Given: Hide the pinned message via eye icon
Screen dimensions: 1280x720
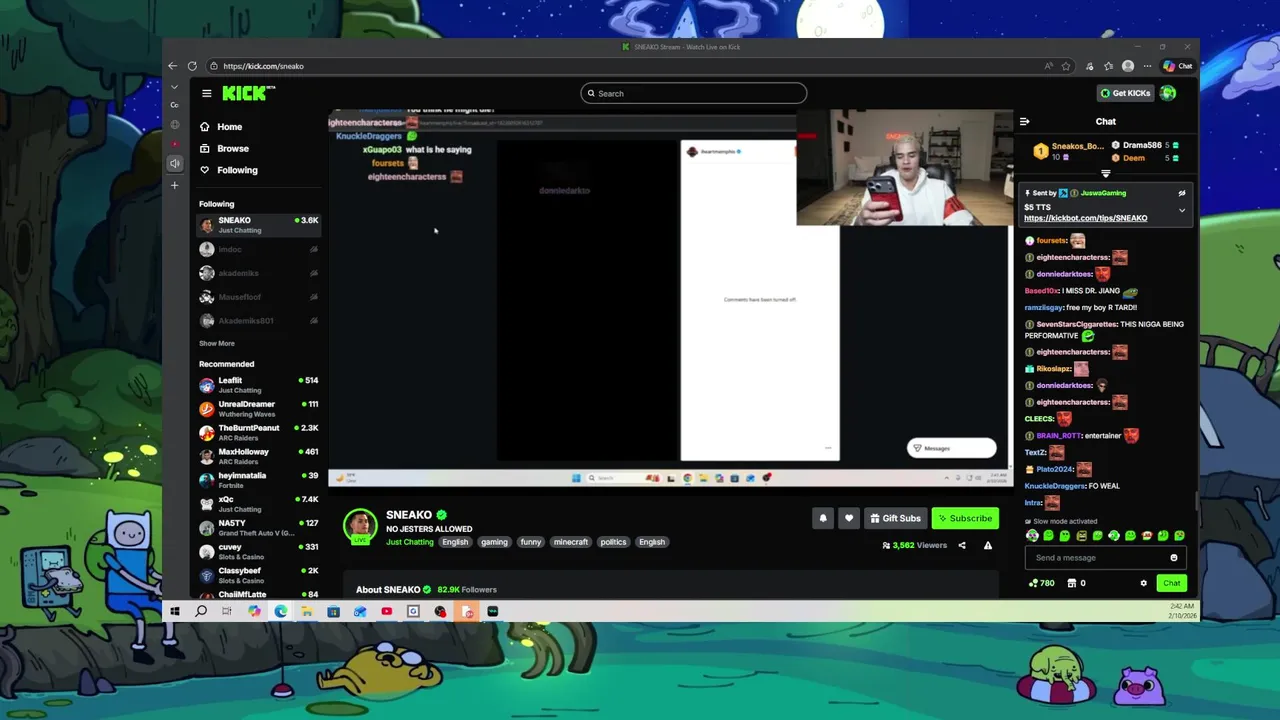Looking at the screenshot, I should pos(1181,193).
